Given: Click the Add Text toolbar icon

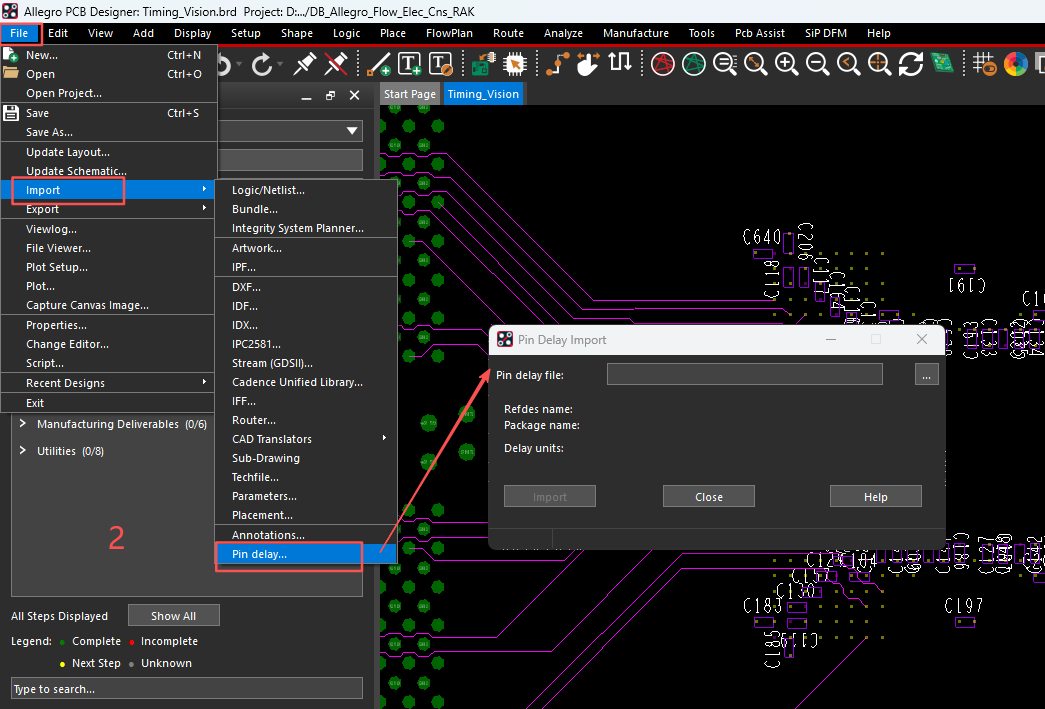Looking at the screenshot, I should (x=410, y=65).
